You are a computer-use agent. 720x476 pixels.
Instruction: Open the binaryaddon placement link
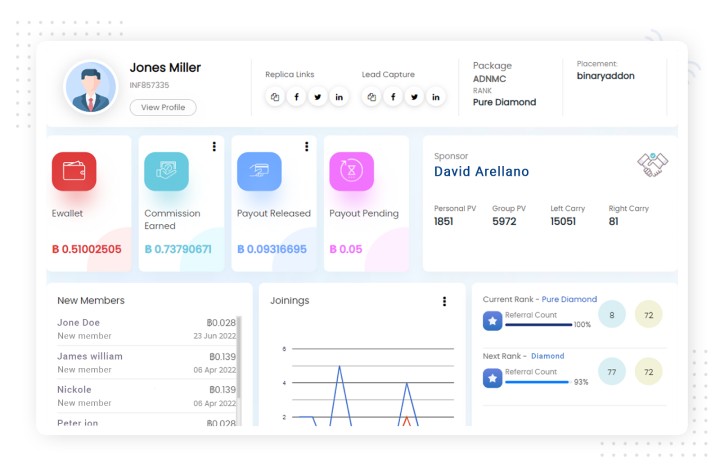coord(605,76)
